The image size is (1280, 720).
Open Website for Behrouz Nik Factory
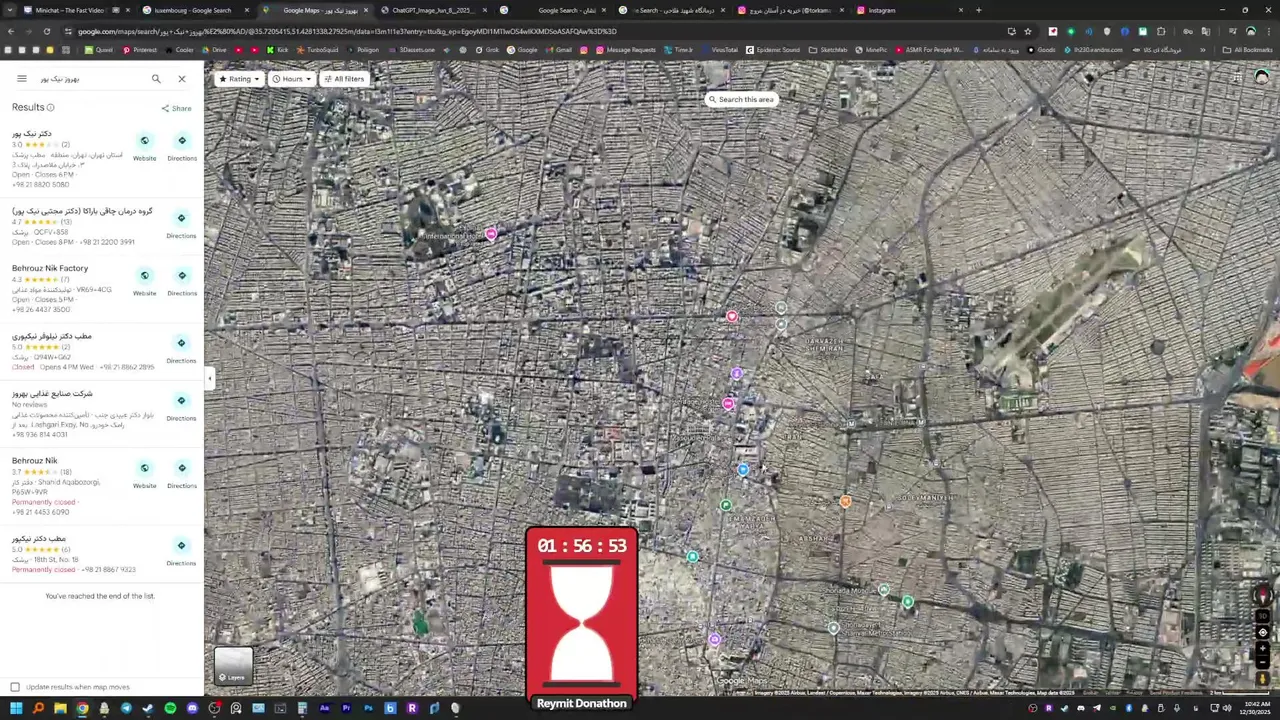pos(144,282)
